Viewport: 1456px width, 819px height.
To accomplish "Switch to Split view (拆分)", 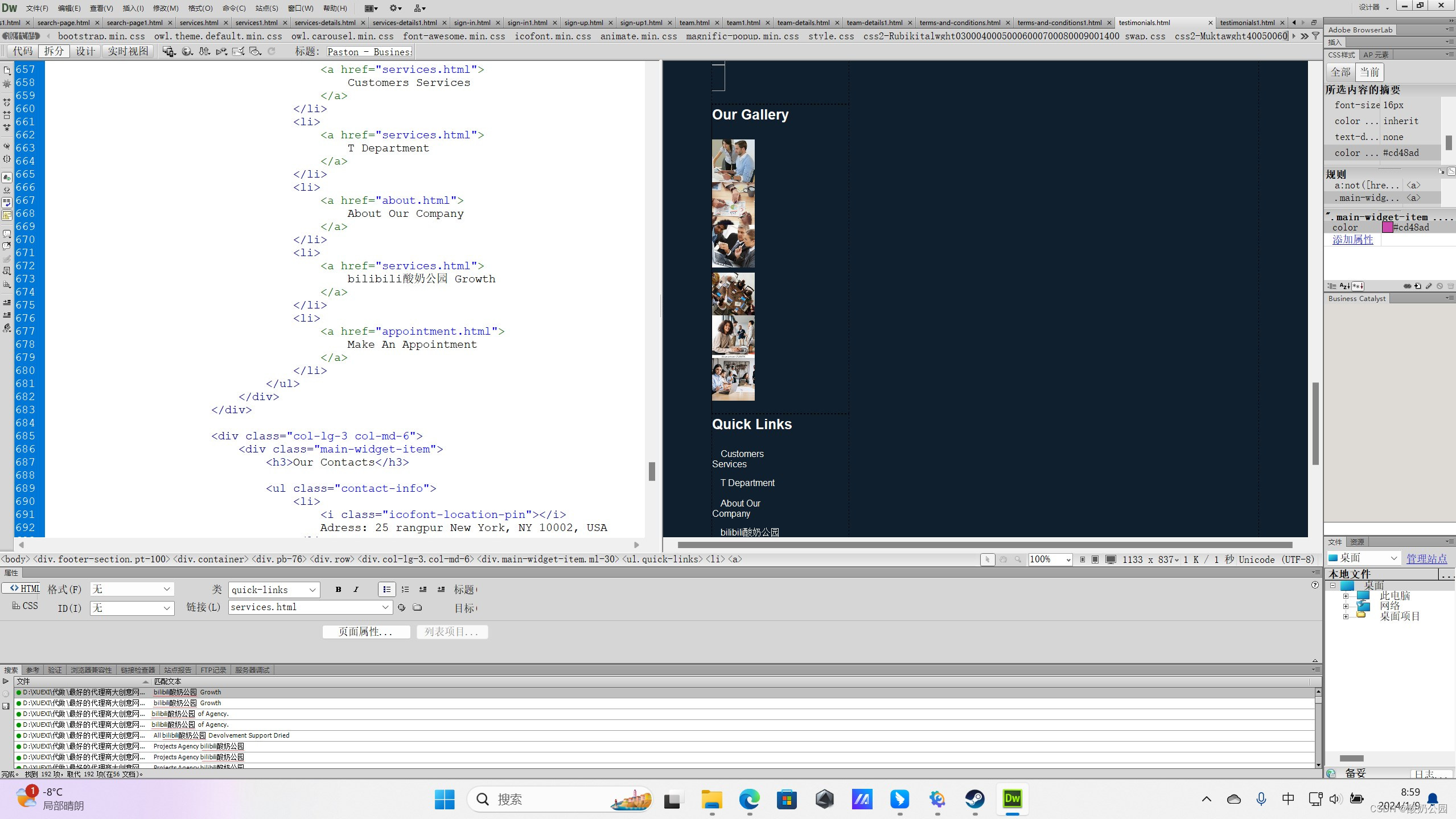I will [x=54, y=51].
